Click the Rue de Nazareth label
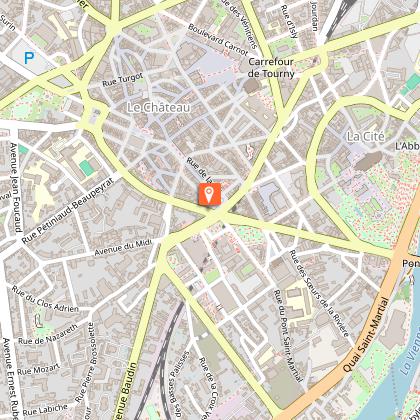The image size is (420, 420). point(48,334)
